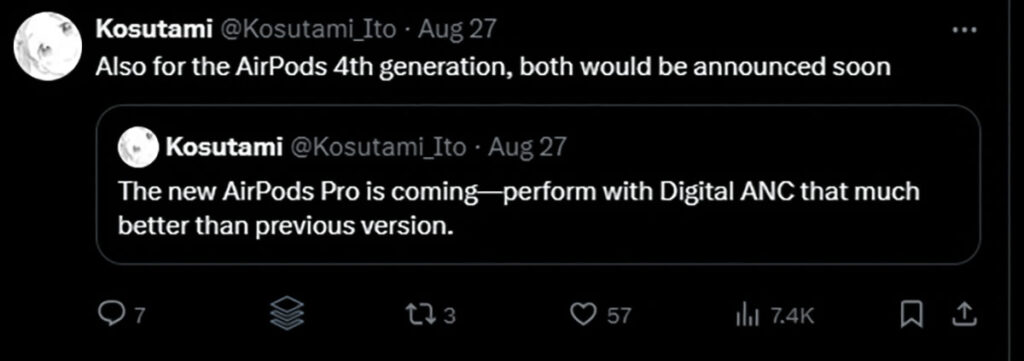1024x361 pixels.
Task: Open the quoted tweet about AirPods Pro
Action: click(x=538, y=185)
